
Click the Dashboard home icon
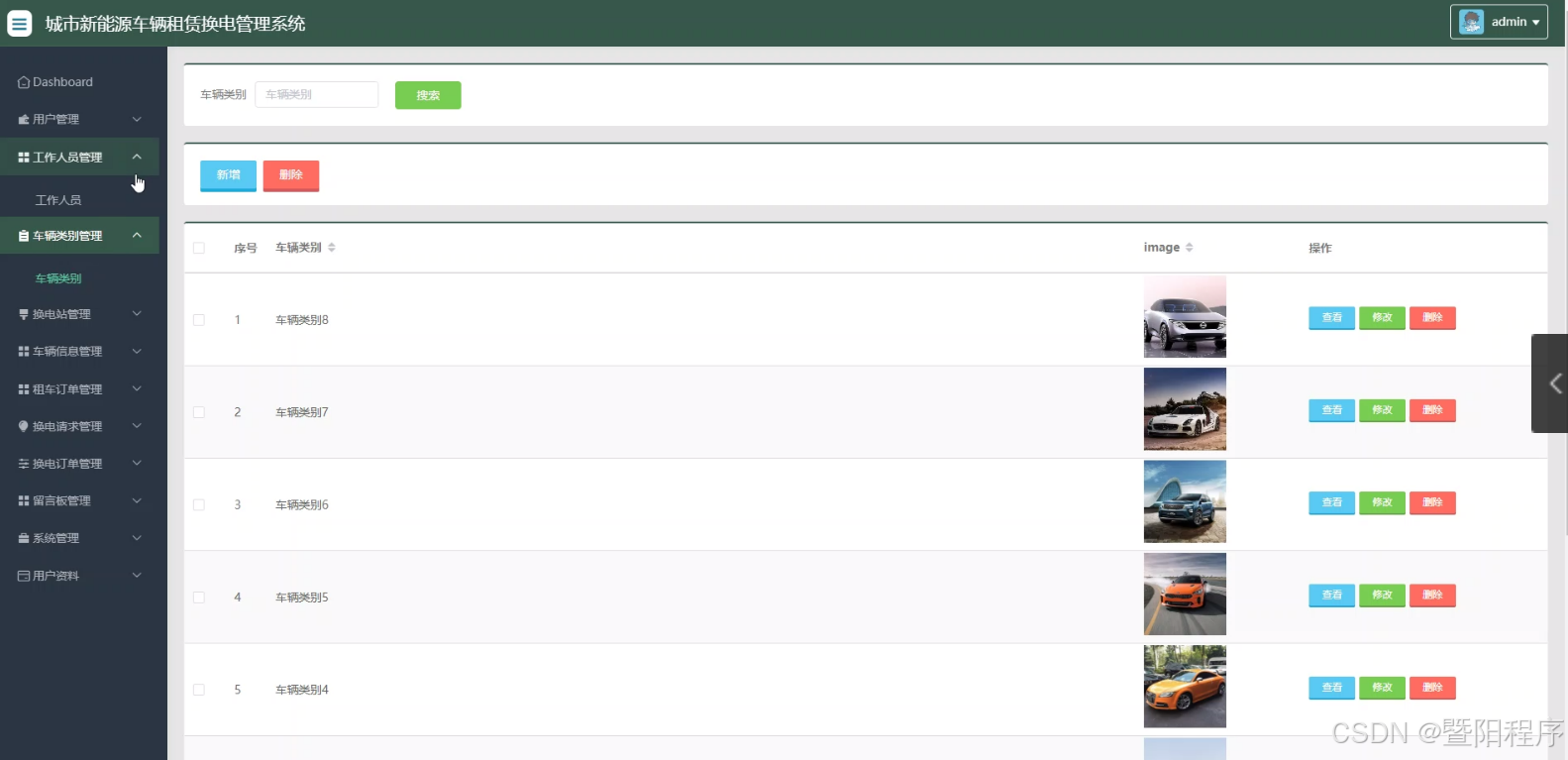[24, 82]
